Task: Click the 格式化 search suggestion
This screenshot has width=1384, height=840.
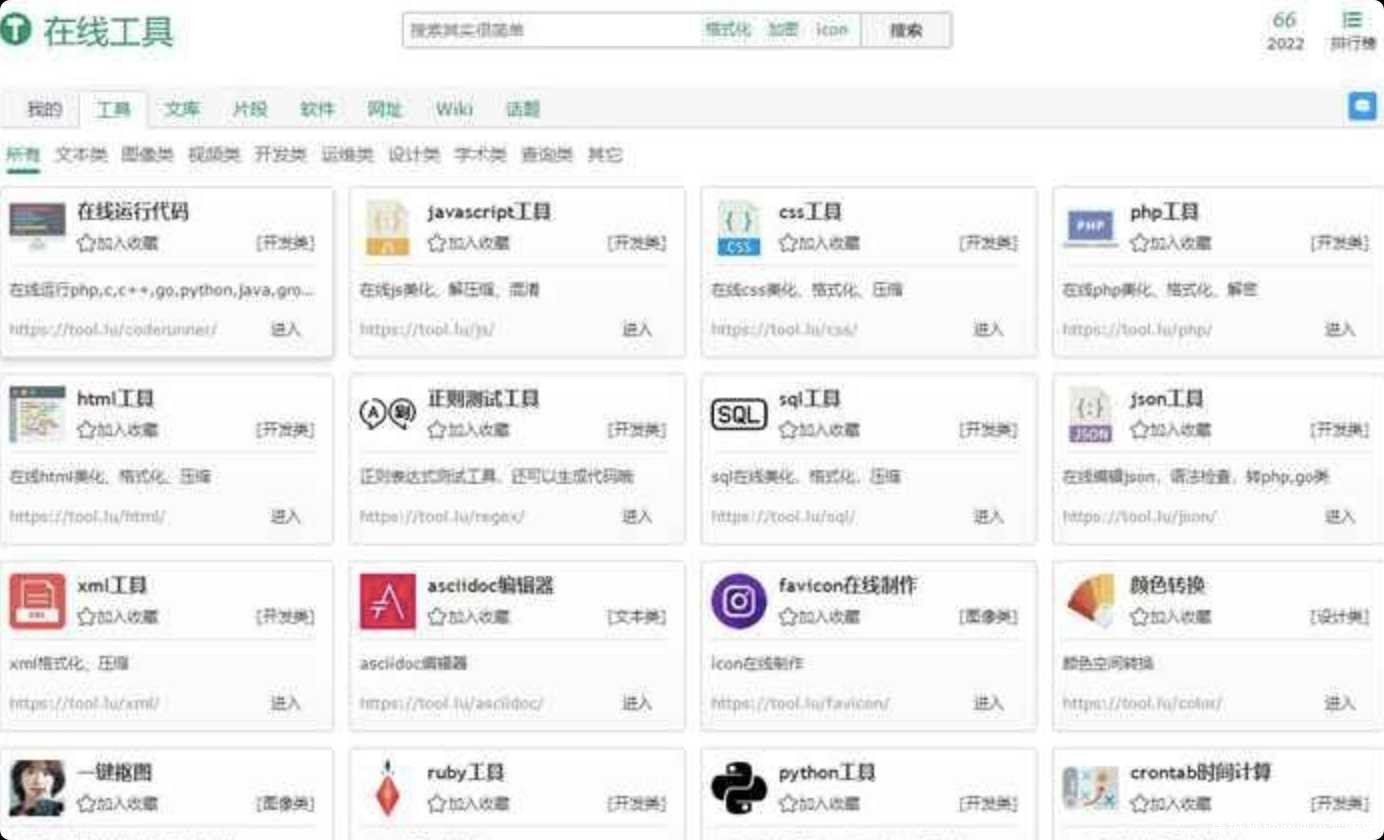Action: coord(728,30)
